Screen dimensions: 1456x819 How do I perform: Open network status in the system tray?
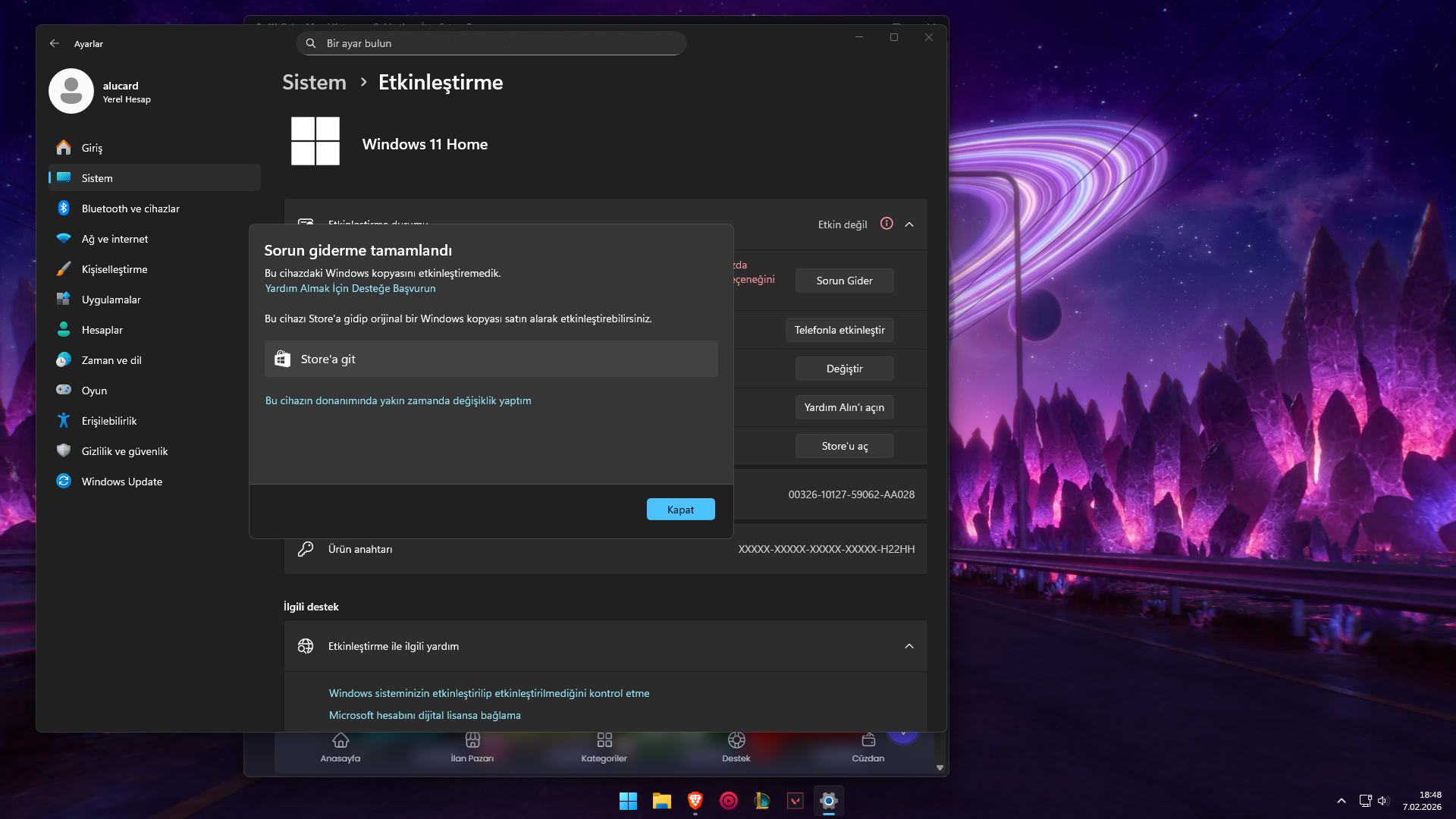[1365, 801]
